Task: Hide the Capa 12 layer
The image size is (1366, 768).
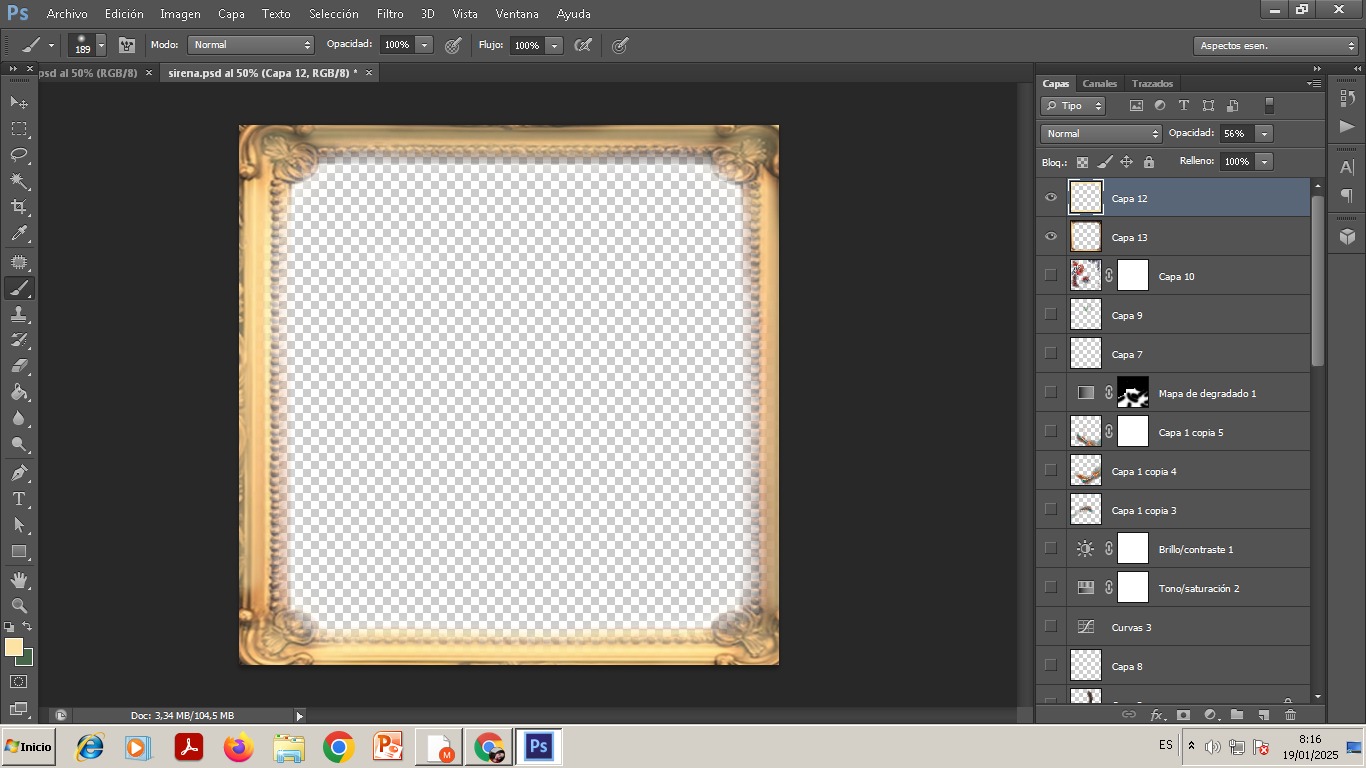Action: coord(1050,198)
